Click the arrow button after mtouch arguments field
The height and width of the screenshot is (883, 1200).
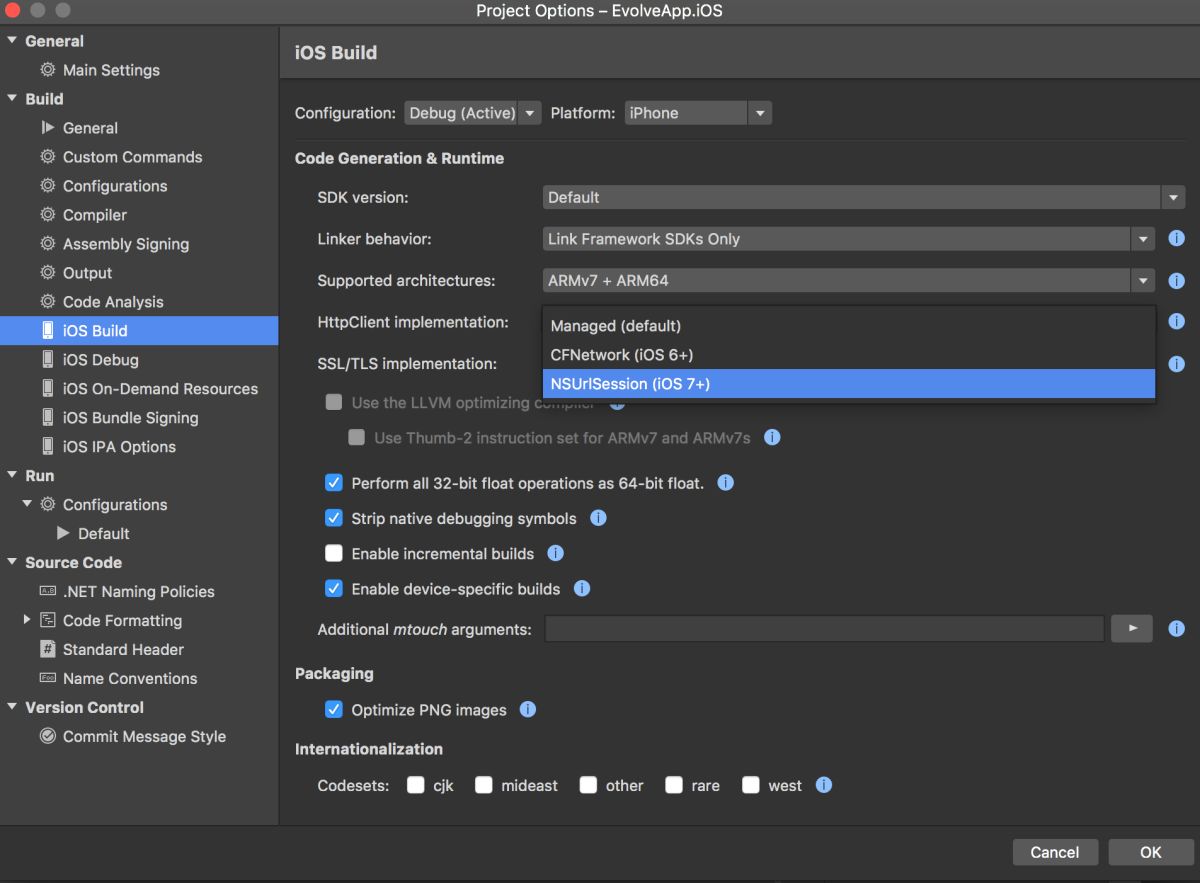(1132, 628)
